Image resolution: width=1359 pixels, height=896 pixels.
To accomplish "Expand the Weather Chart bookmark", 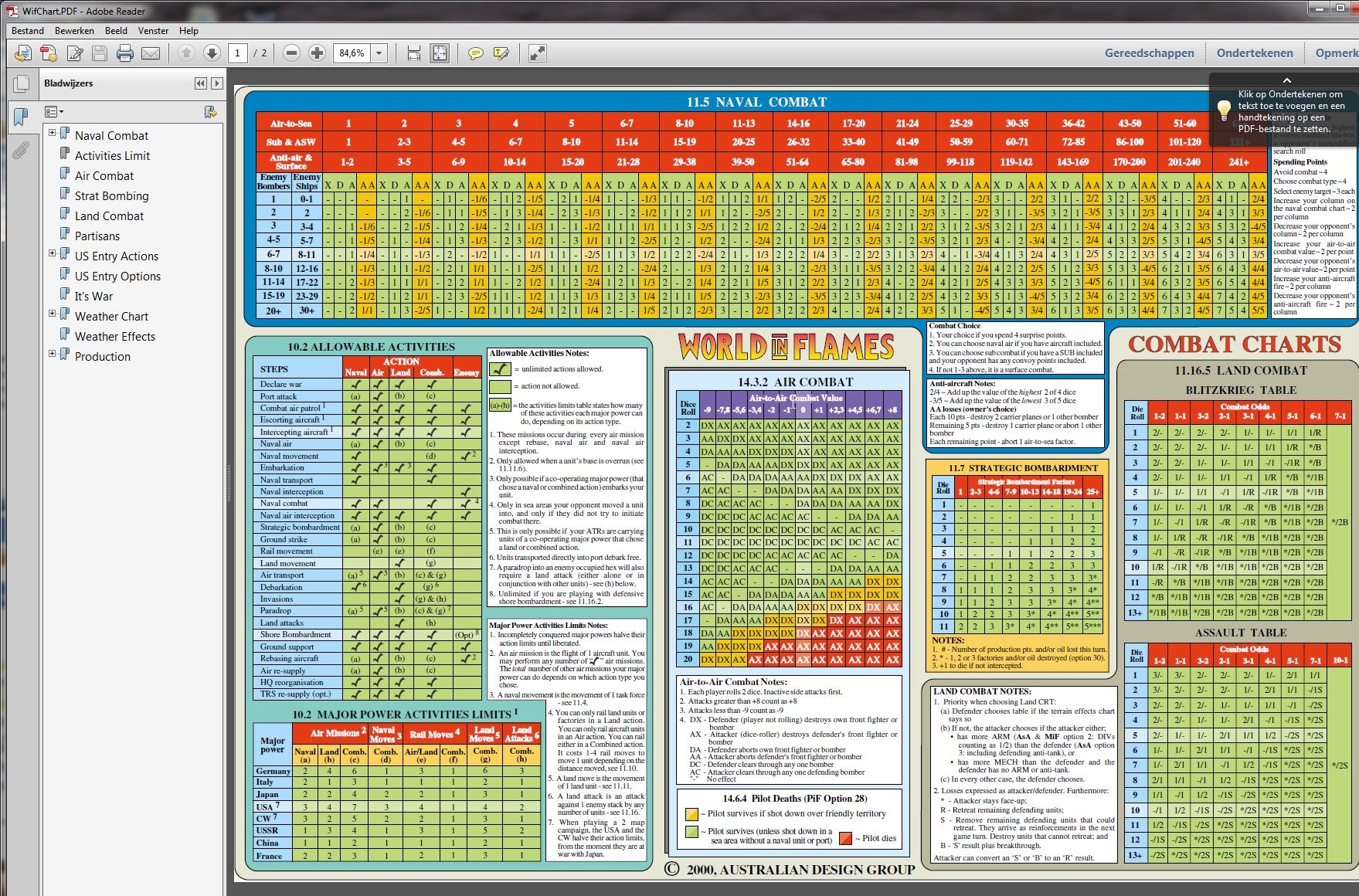I will coord(52,314).
